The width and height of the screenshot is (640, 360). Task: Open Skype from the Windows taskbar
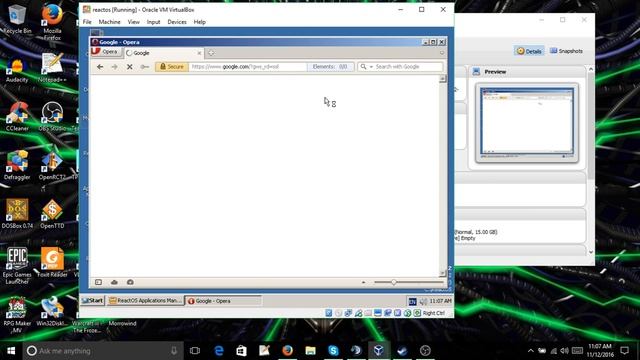333,351
